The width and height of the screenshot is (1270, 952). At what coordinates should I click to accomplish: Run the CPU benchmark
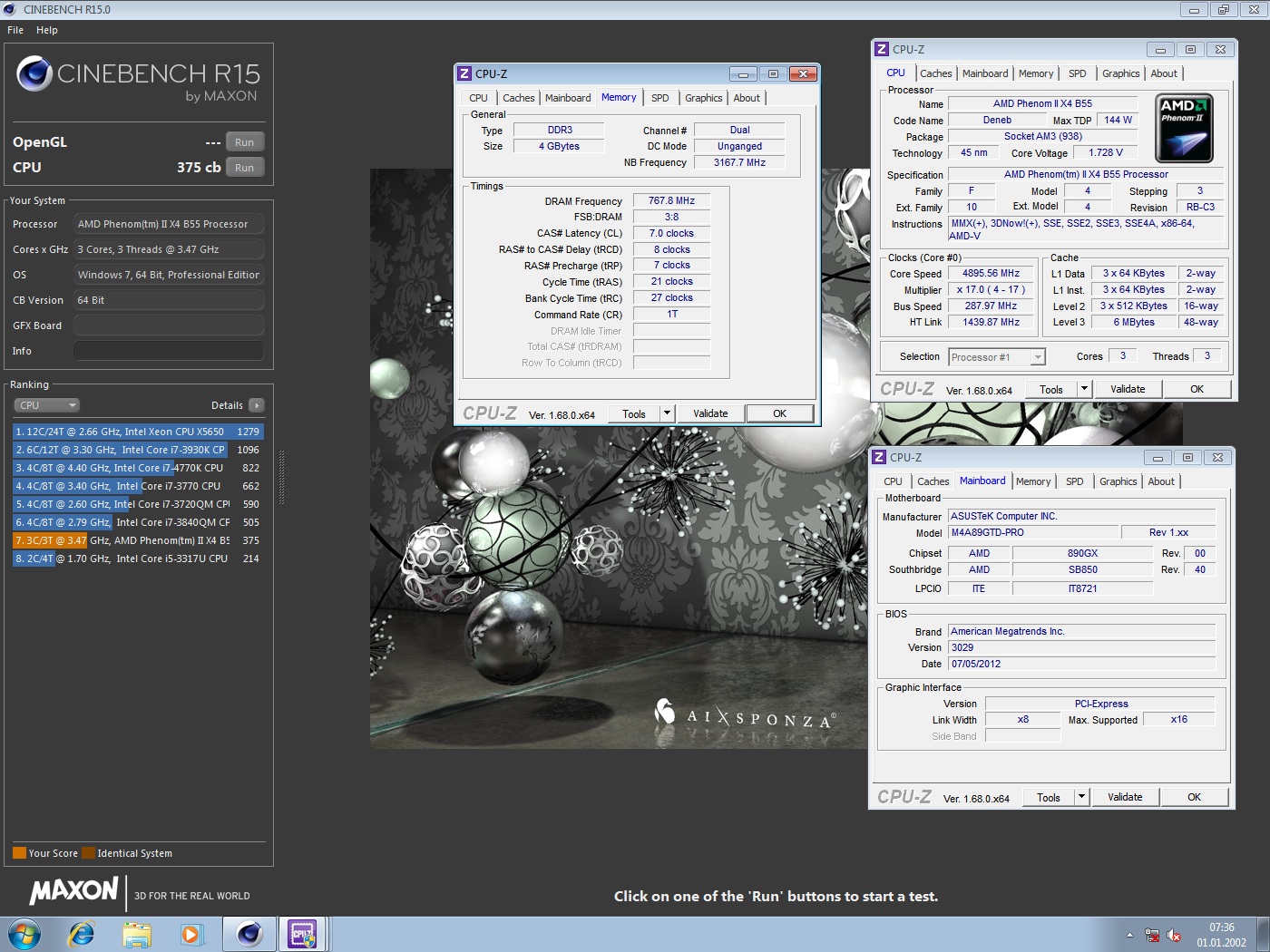pyautogui.click(x=245, y=168)
